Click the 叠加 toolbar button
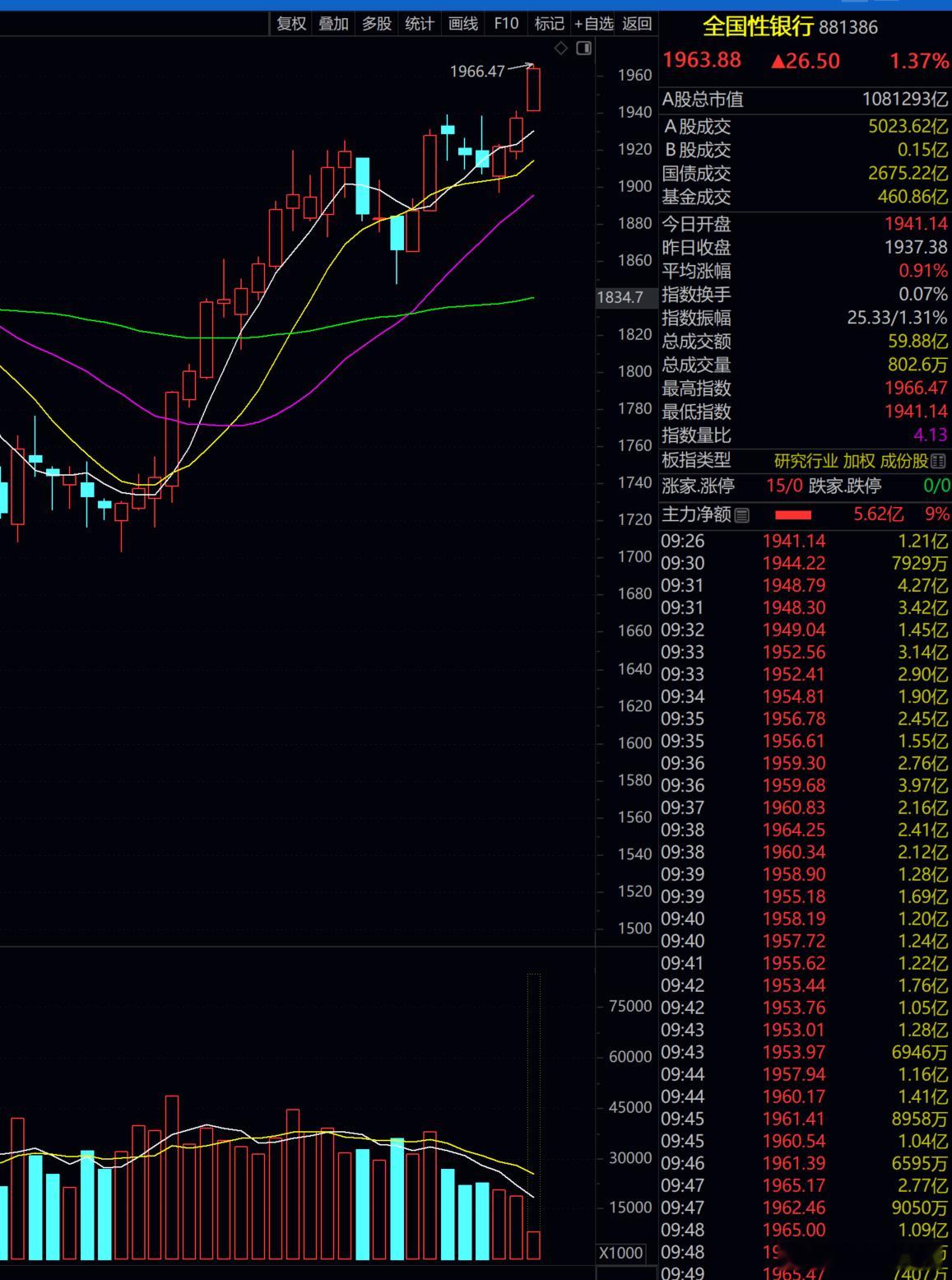 coord(334,24)
